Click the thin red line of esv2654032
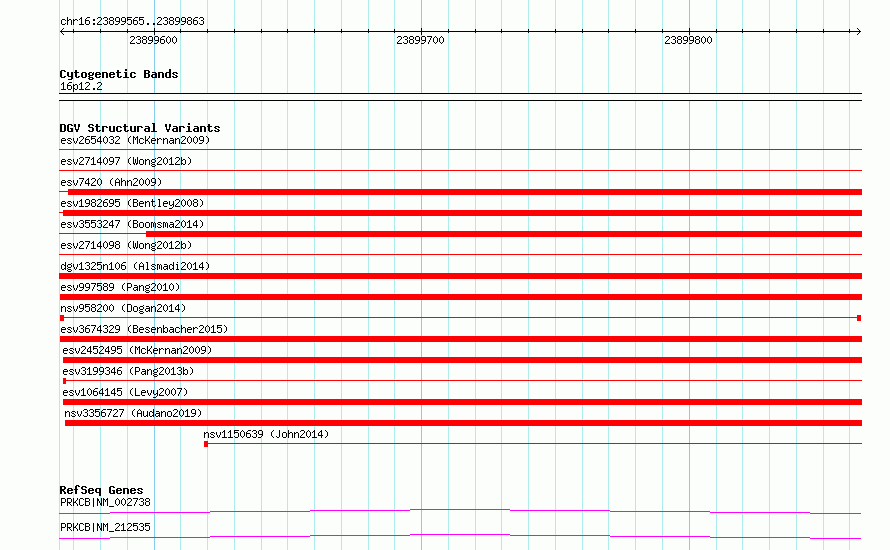 [461, 150]
